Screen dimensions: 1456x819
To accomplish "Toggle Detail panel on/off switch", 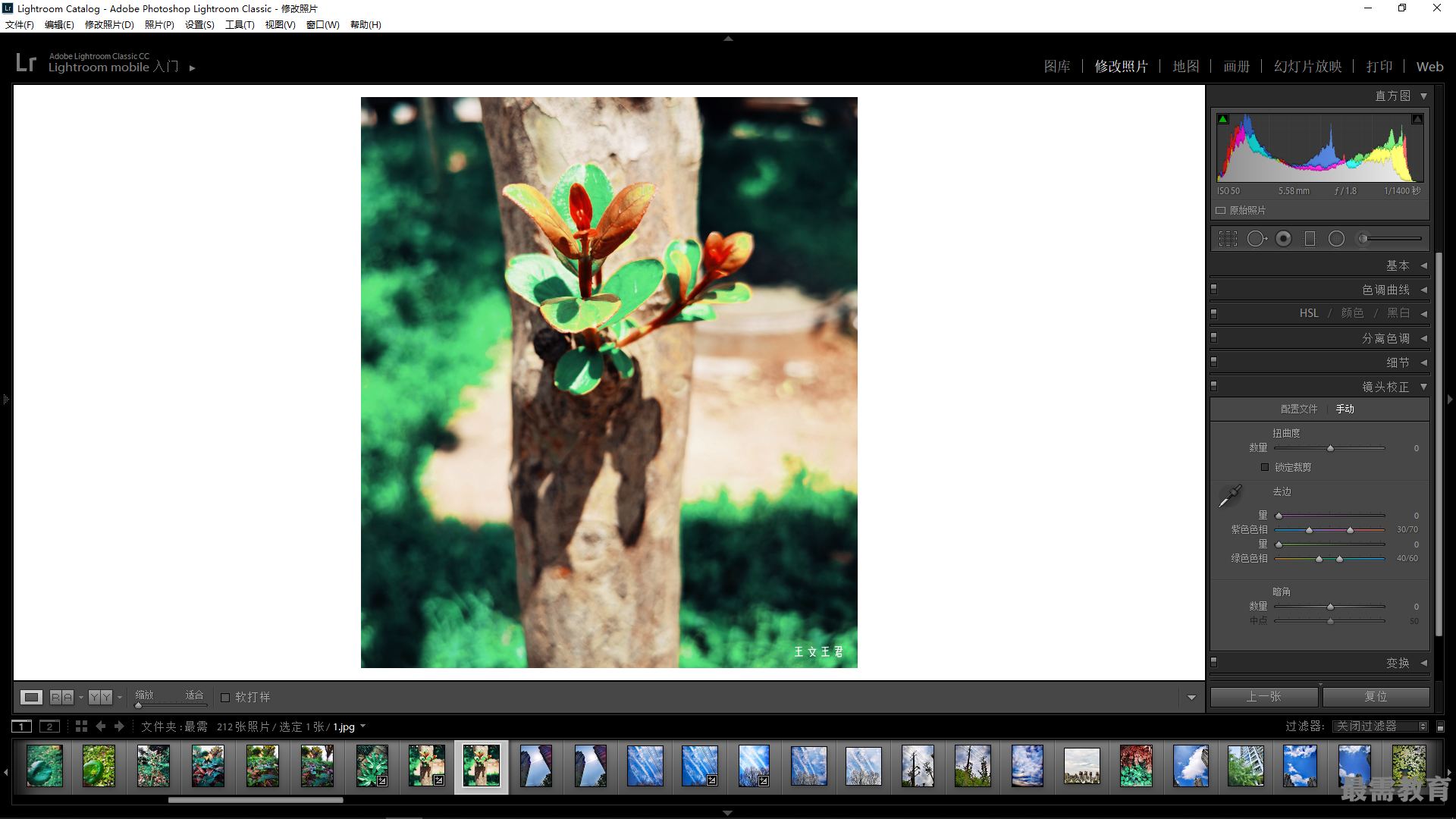I will (1213, 362).
